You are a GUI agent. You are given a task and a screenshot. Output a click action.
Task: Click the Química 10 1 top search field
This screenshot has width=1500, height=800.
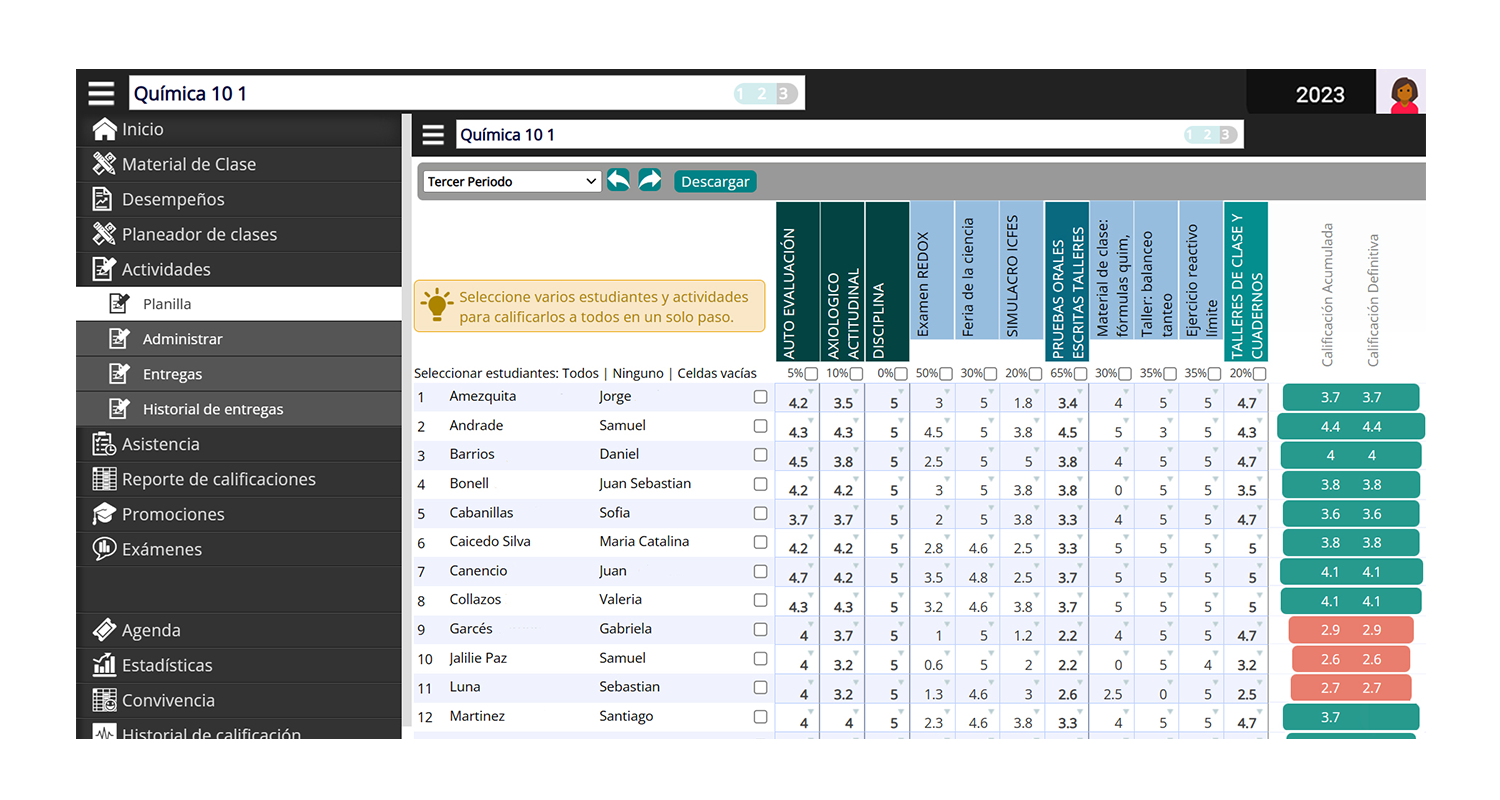click(430, 94)
